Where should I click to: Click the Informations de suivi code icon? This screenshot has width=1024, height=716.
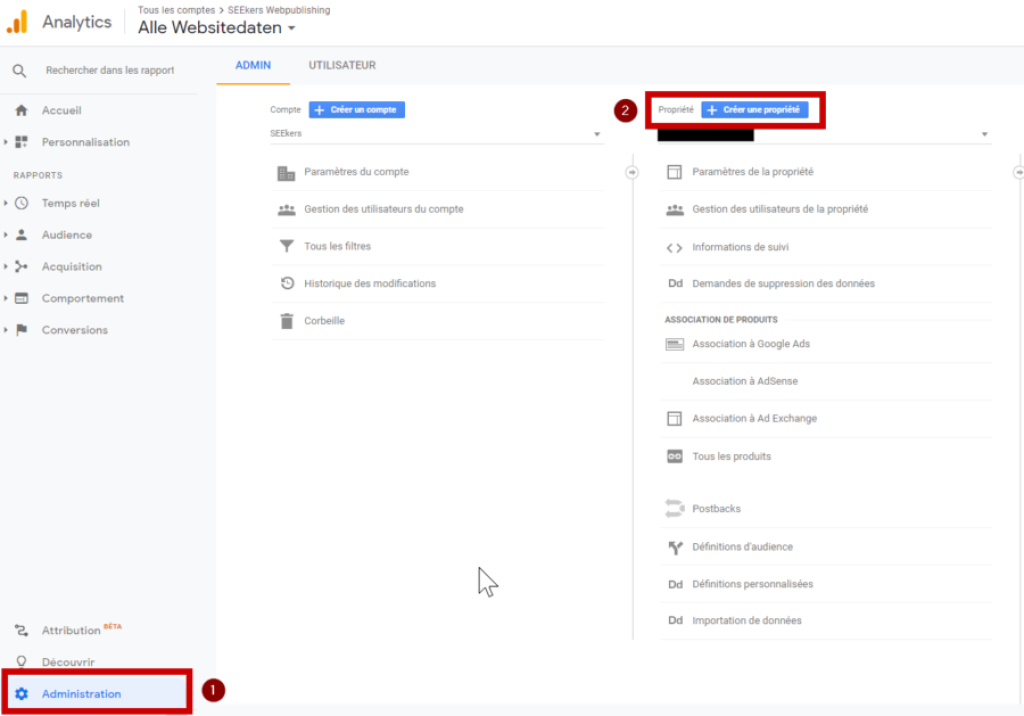pos(675,248)
